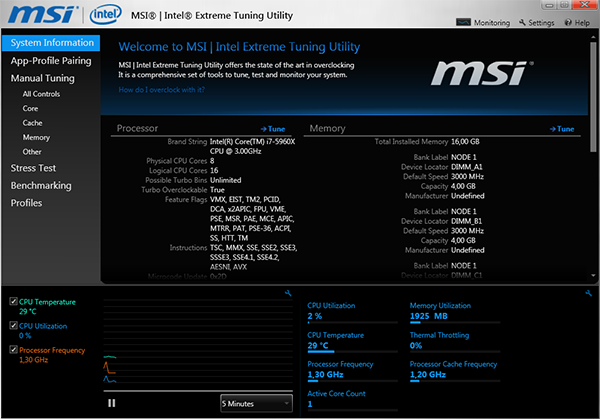Click scrollbar up arrow in info panel
Viewport: 600px width, 419px height.
(593, 37)
